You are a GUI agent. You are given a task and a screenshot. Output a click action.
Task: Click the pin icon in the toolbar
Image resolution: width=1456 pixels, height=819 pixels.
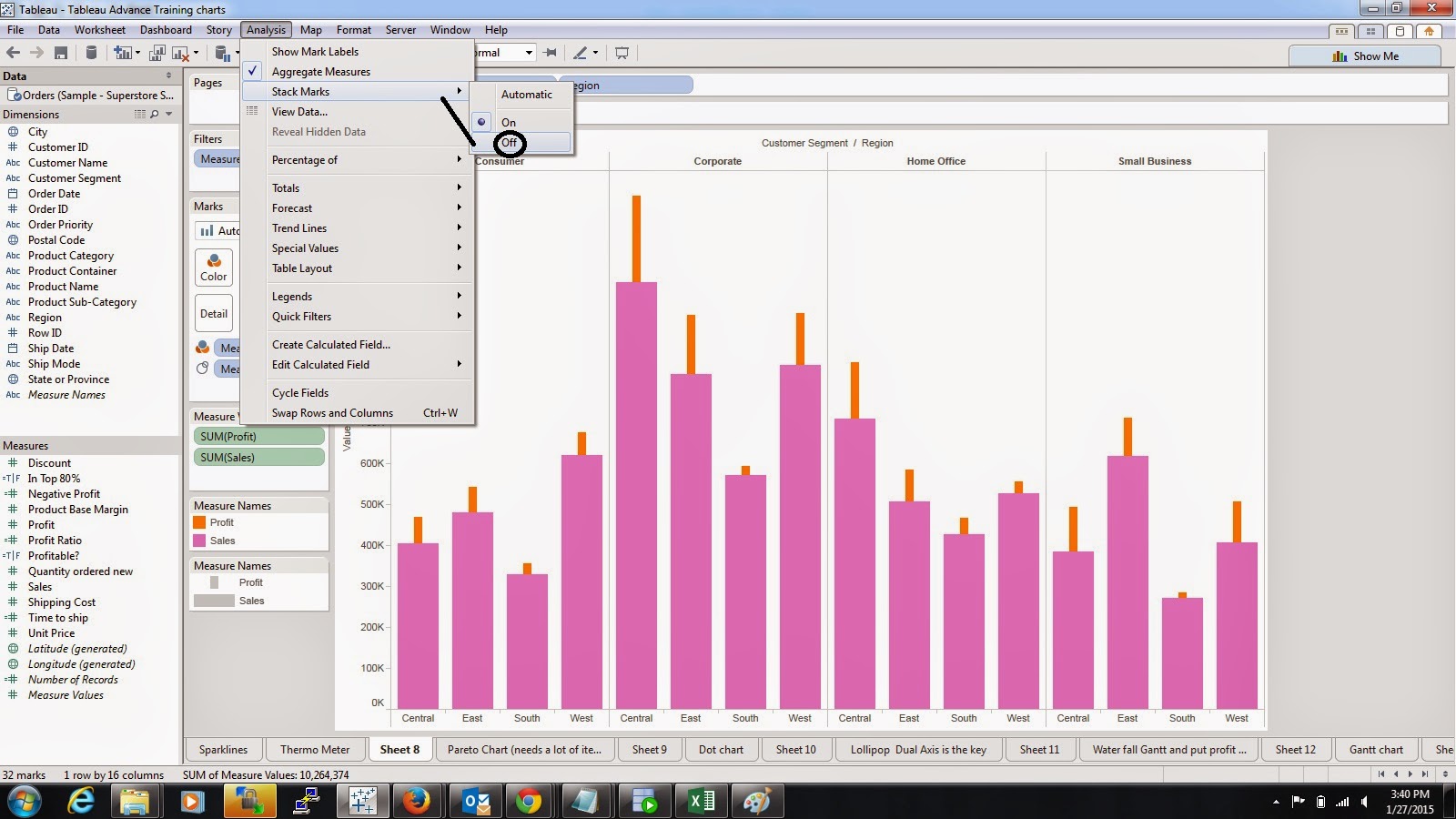coord(551,52)
